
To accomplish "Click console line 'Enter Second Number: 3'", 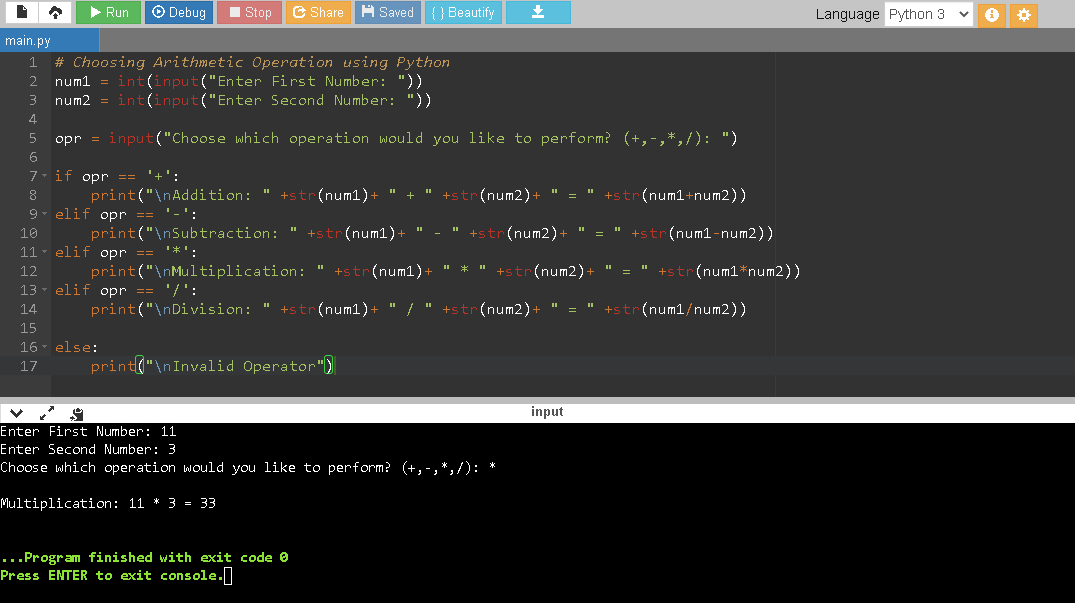I will click(x=88, y=450).
